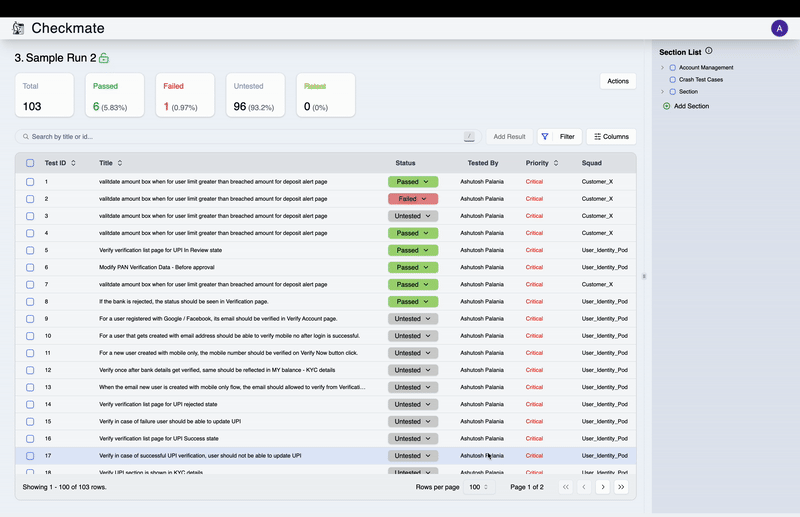Click the green Add Section plus icon
This screenshot has height=517, width=800.
(x=667, y=105)
